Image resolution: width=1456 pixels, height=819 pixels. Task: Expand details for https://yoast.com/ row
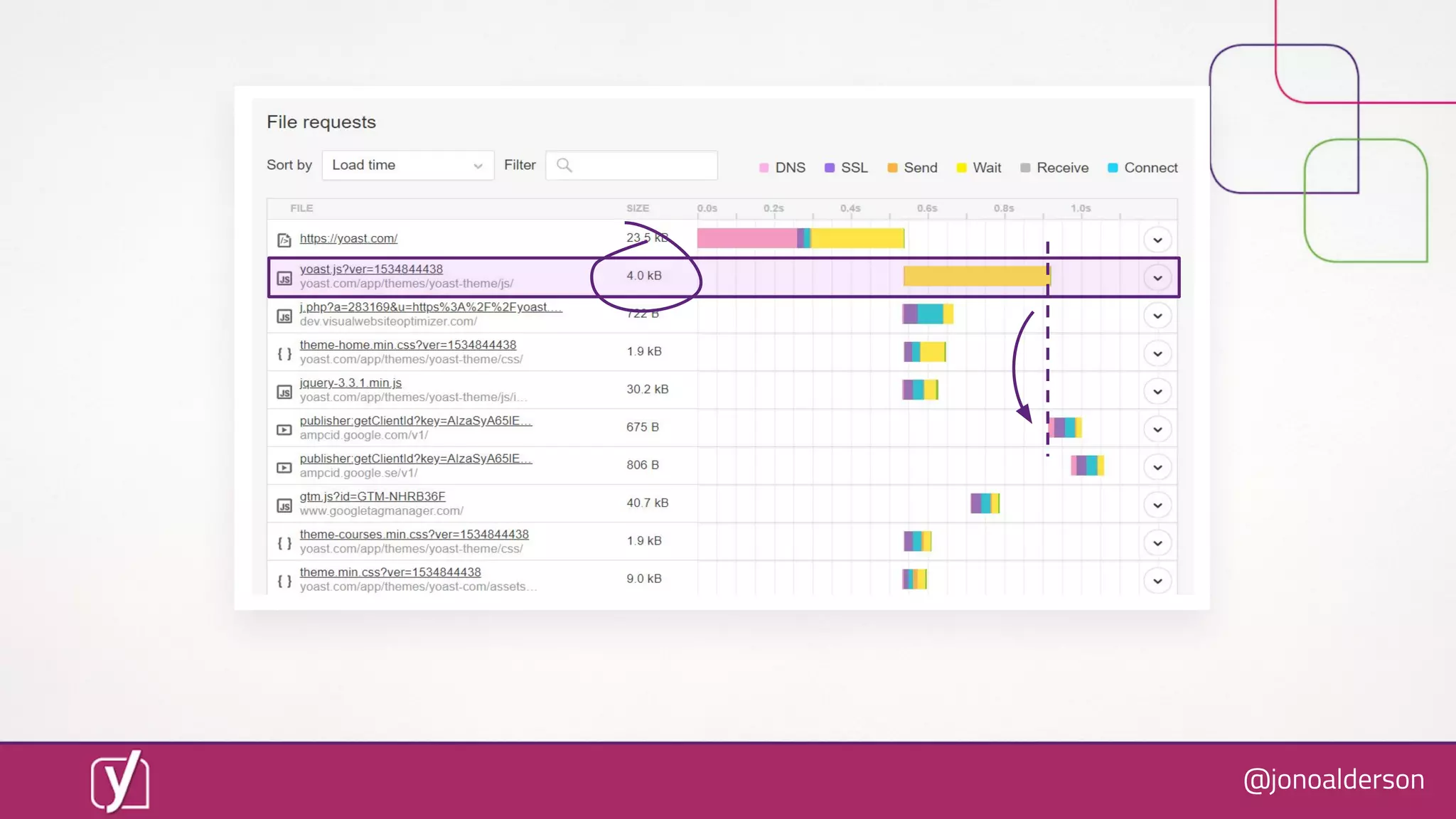point(1157,240)
